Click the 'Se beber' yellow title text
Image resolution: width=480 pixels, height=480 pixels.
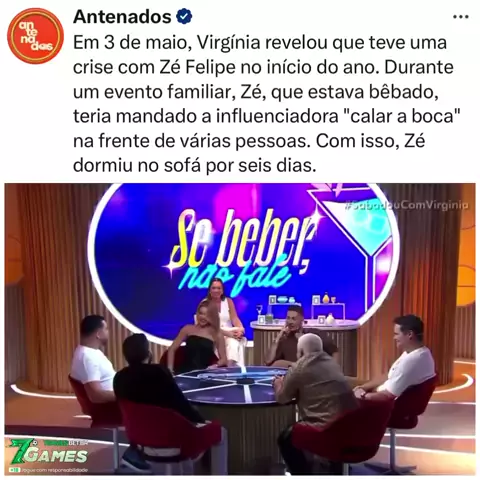pos(242,241)
